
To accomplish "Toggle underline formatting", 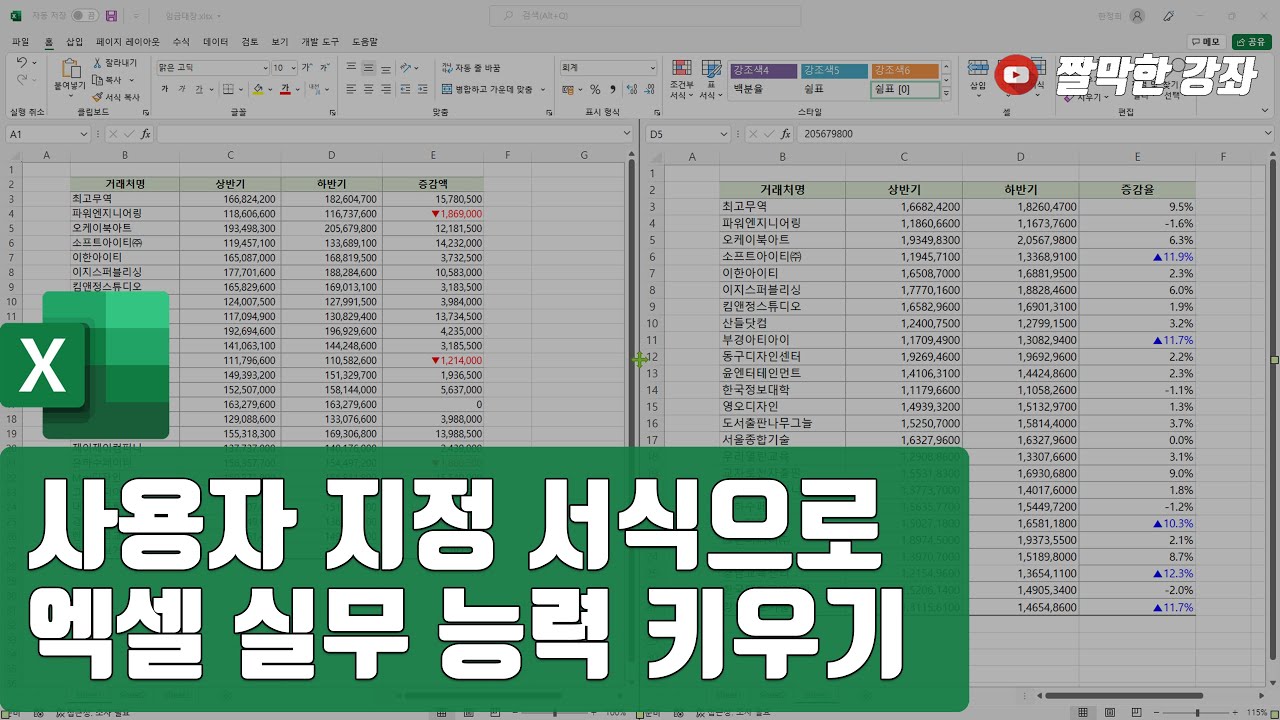I will point(200,89).
